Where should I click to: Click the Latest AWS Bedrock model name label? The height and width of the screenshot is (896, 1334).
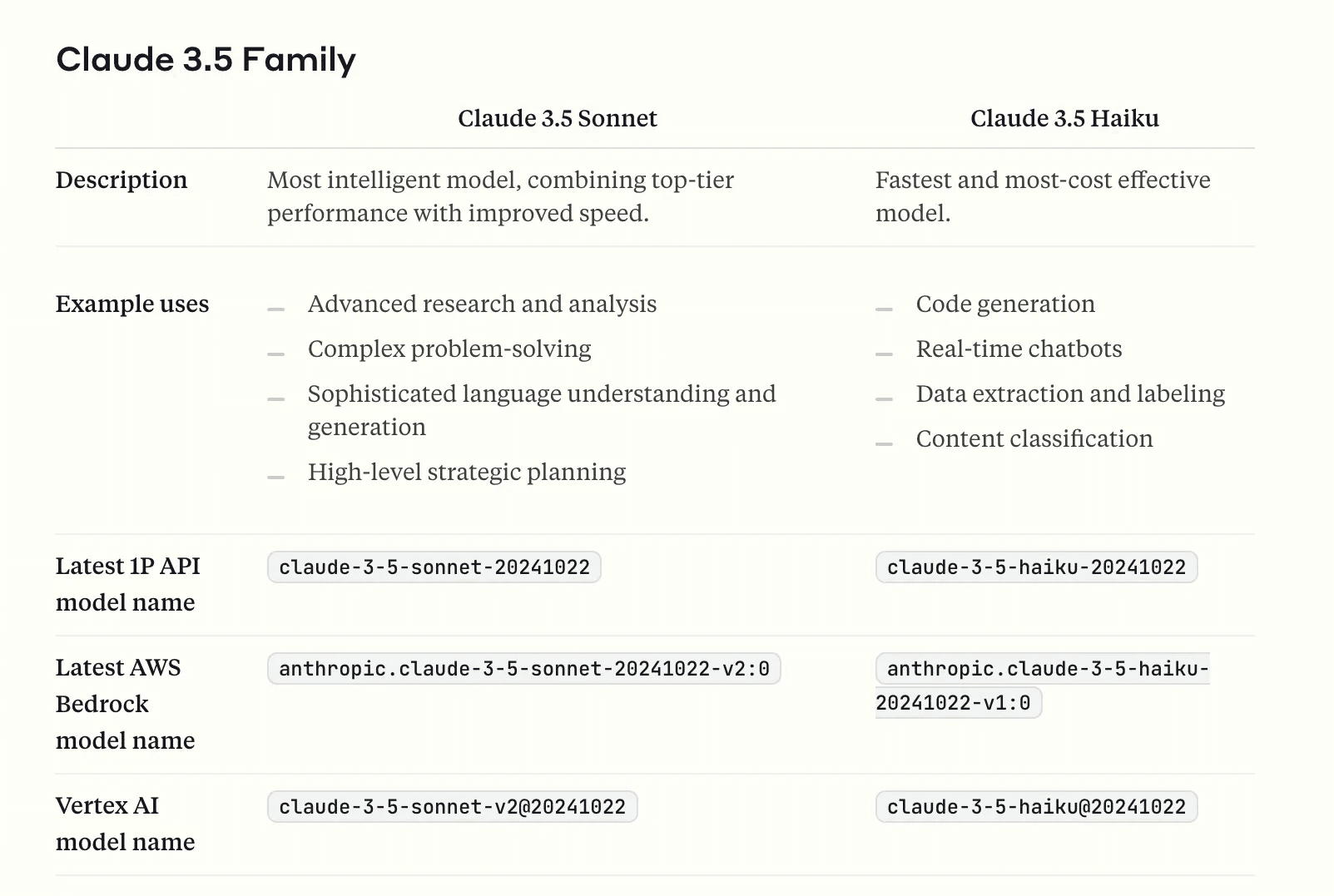[125, 703]
